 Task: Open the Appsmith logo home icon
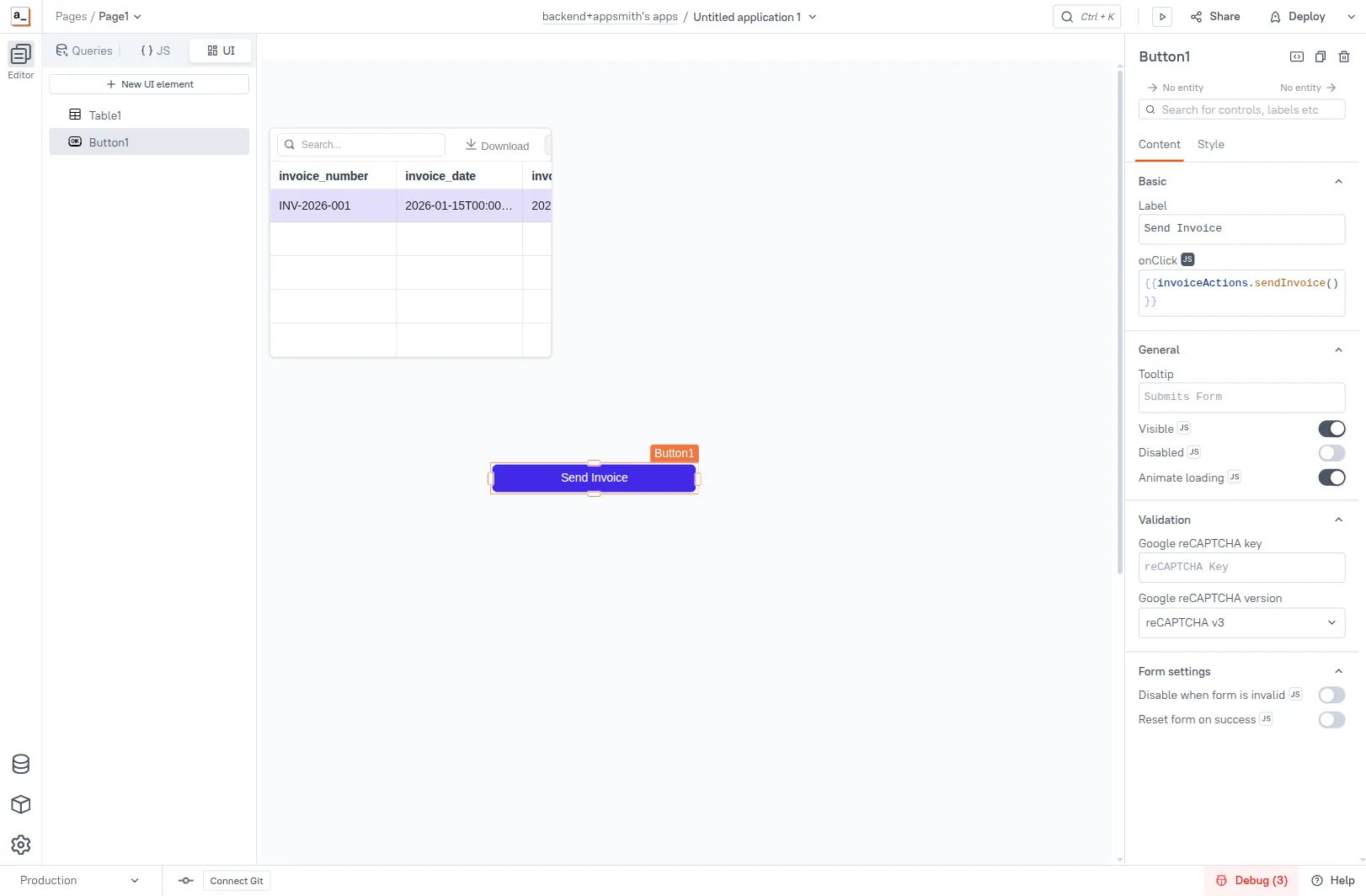pos(20,16)
